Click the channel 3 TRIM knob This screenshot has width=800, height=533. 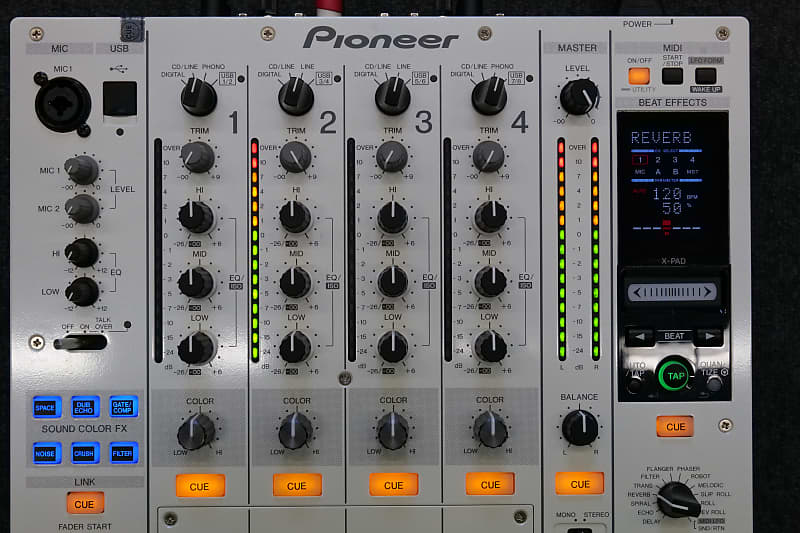(x=392, y=157)
